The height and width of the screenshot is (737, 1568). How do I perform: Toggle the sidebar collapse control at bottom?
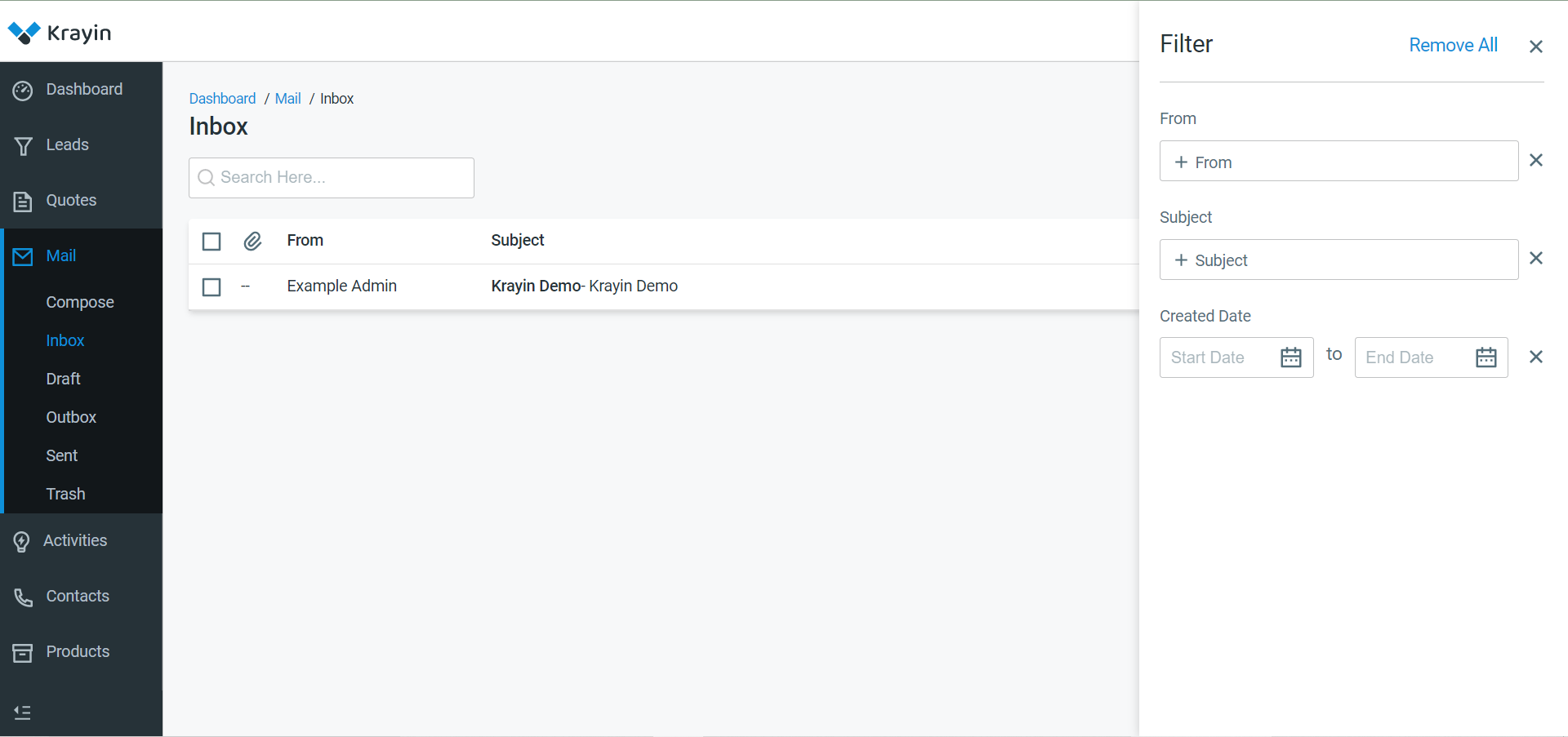tap(22, 713)
